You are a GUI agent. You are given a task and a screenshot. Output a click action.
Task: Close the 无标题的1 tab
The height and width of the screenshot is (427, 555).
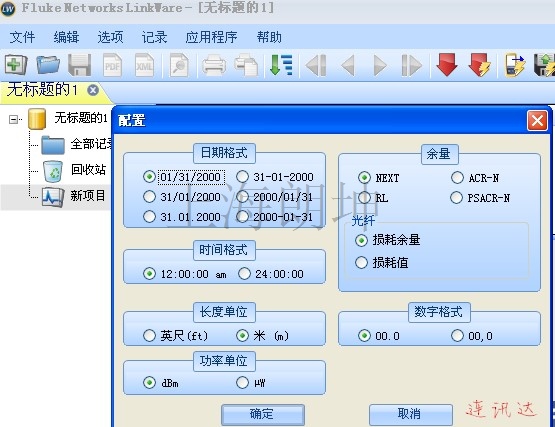click(x=93, y=90)
